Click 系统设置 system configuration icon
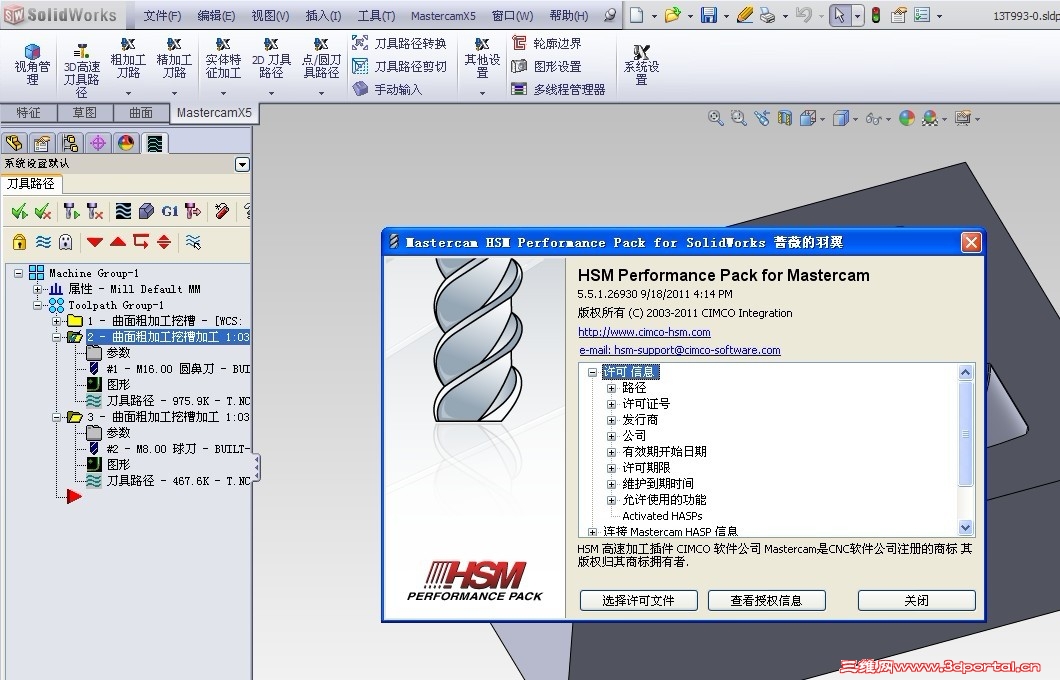 pyautogui.click(x=642, y=64)
